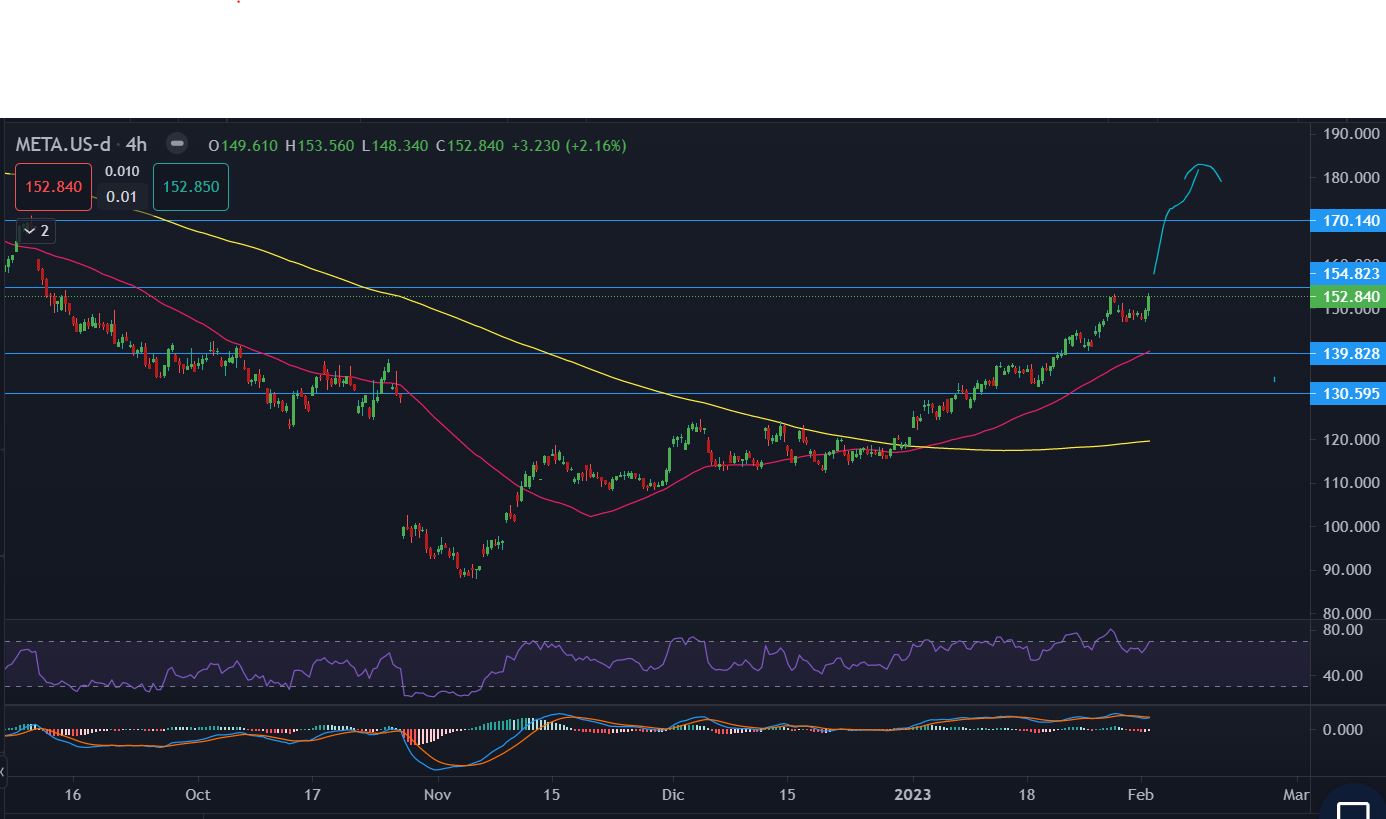
Task: Click the round minus icon beside 4h
Action: 177,144
